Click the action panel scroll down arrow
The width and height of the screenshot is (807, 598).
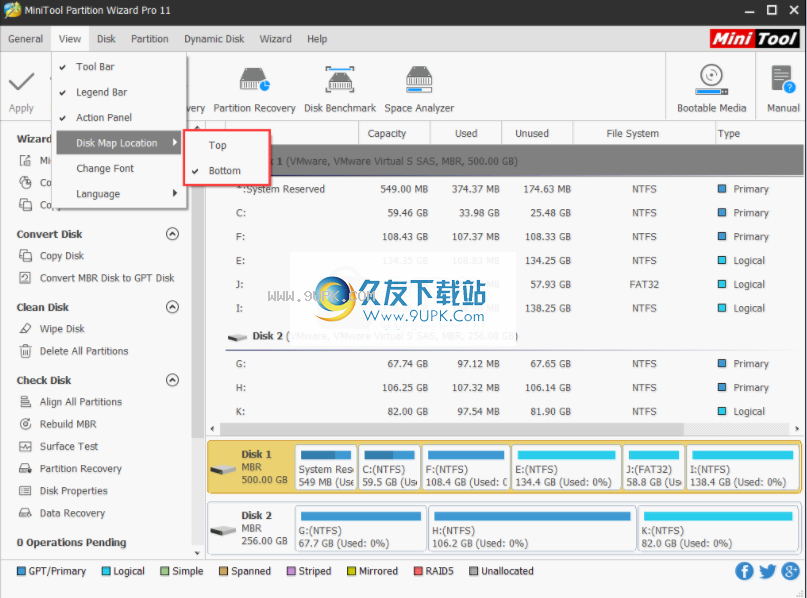[197, 553]
